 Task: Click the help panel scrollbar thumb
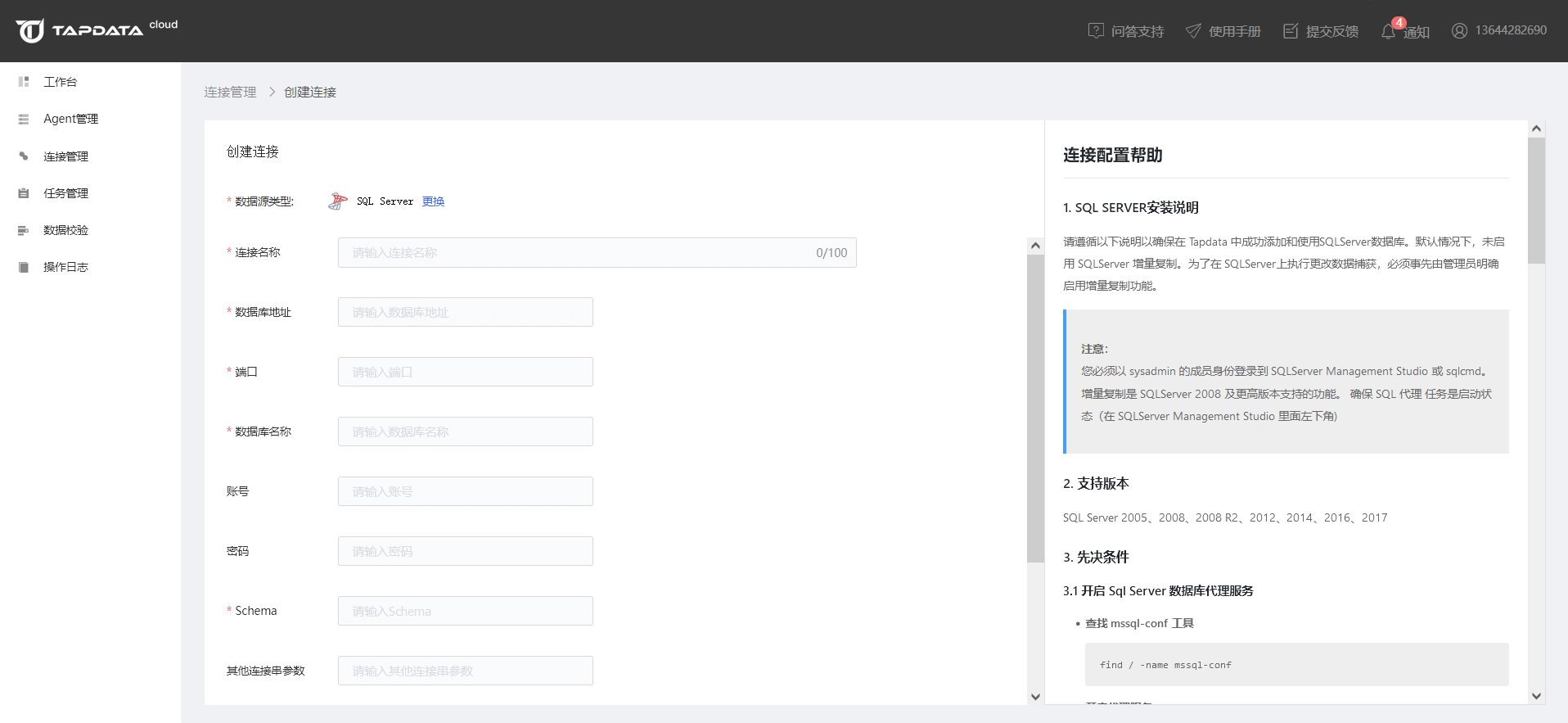1536,201
